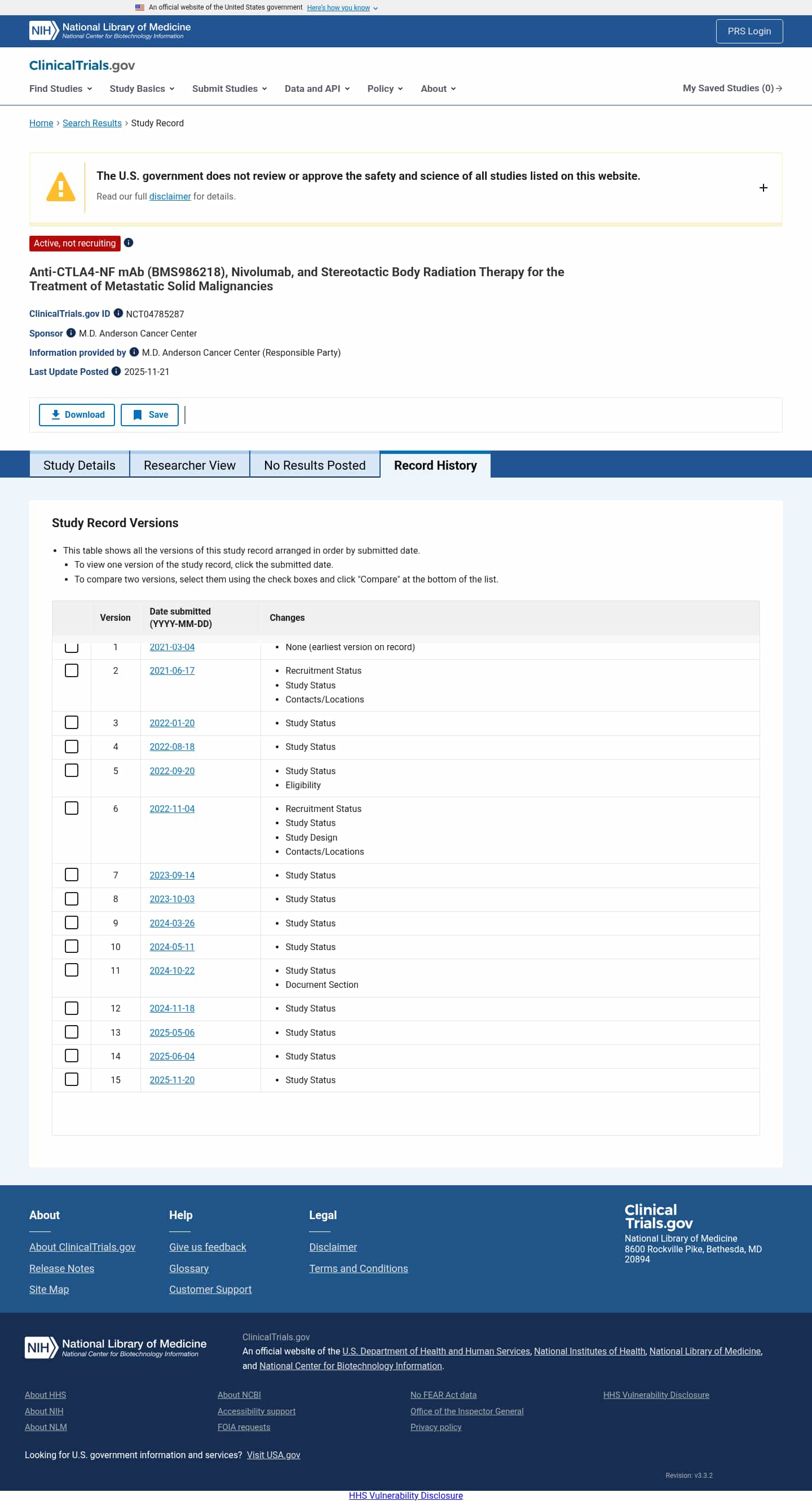Screen dimensions: 812x1501
Task: Open the PRS Login page
Action: point(749,31)
